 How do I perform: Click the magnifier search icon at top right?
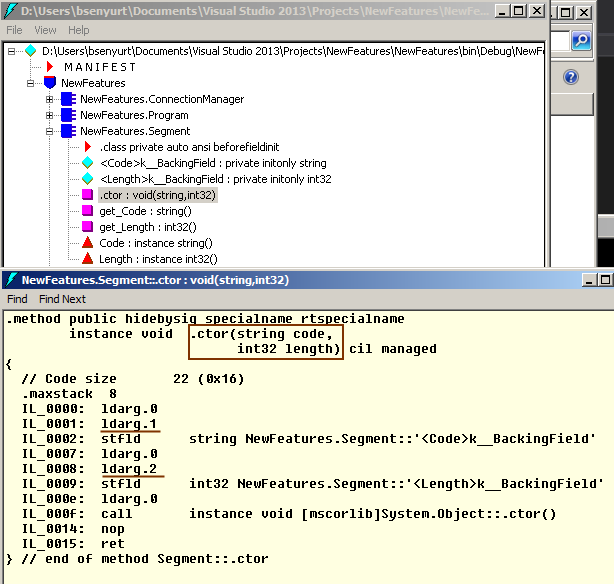pos(582,40)
